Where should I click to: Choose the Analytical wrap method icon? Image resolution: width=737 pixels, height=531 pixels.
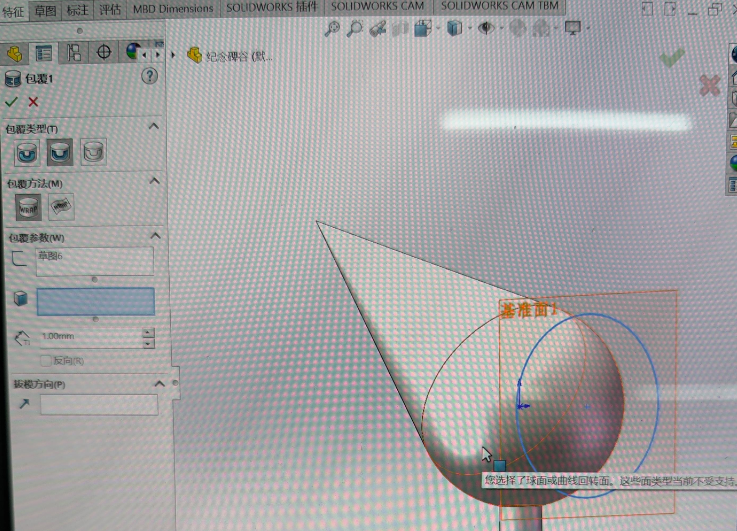27,207
